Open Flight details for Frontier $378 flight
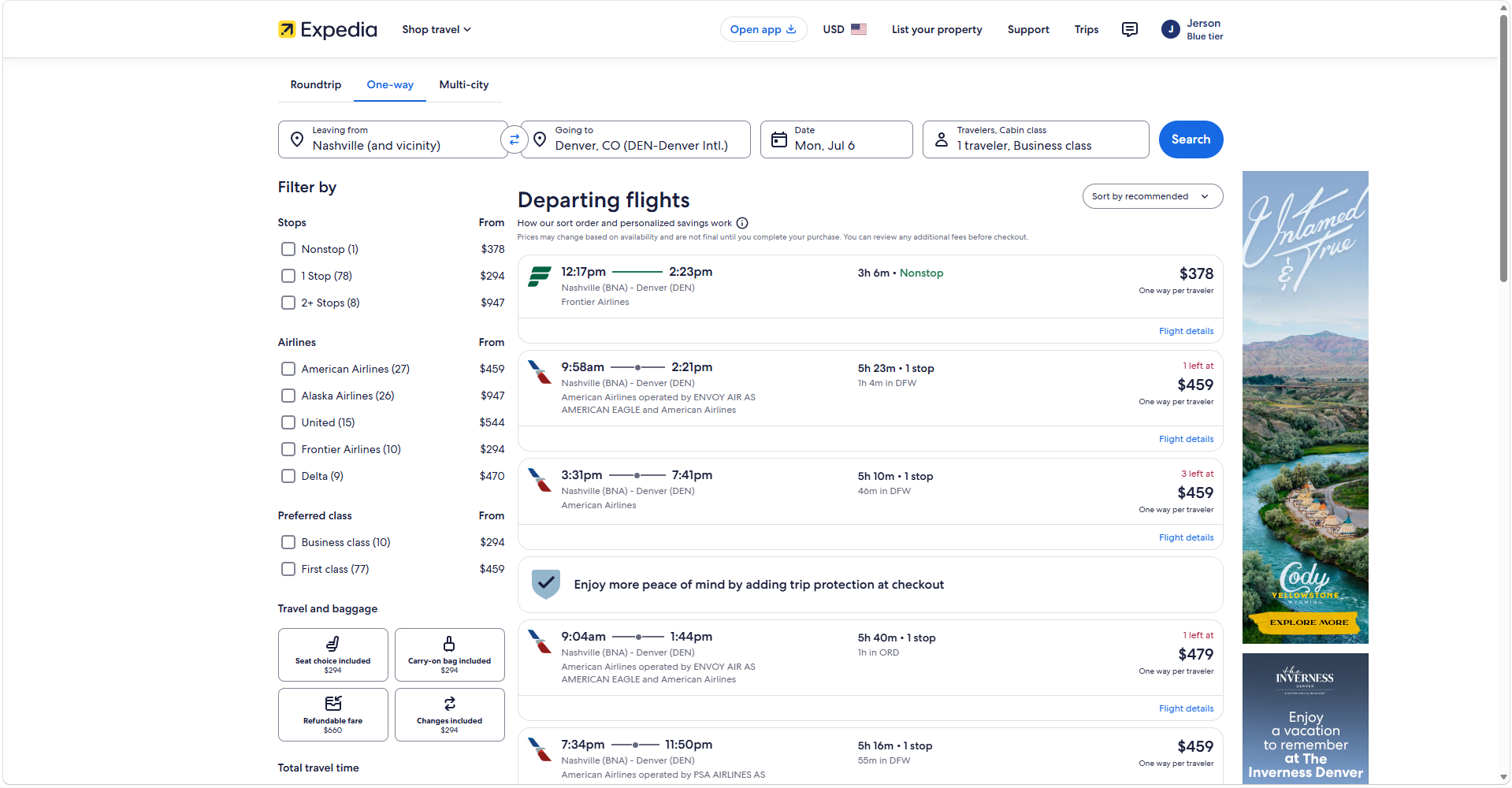The image size is (1512, 788). (1186, 331)
